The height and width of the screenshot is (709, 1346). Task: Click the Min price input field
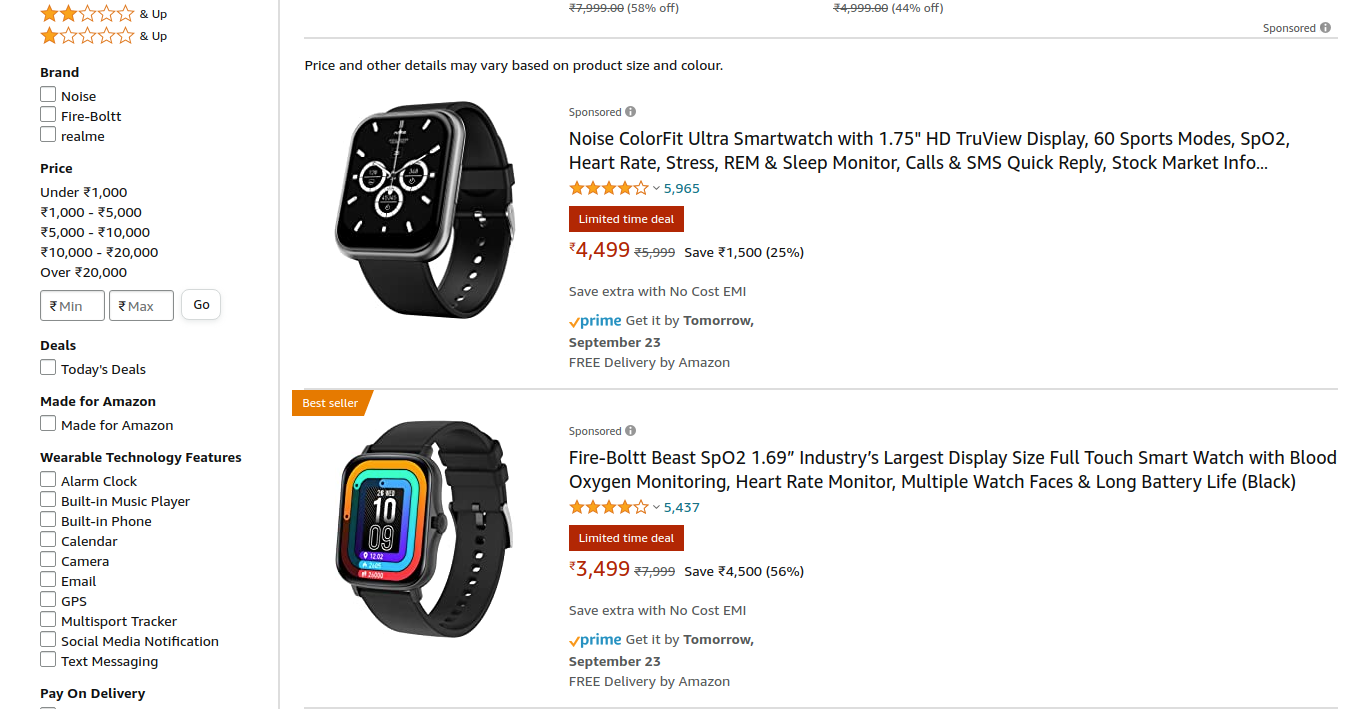72,306
